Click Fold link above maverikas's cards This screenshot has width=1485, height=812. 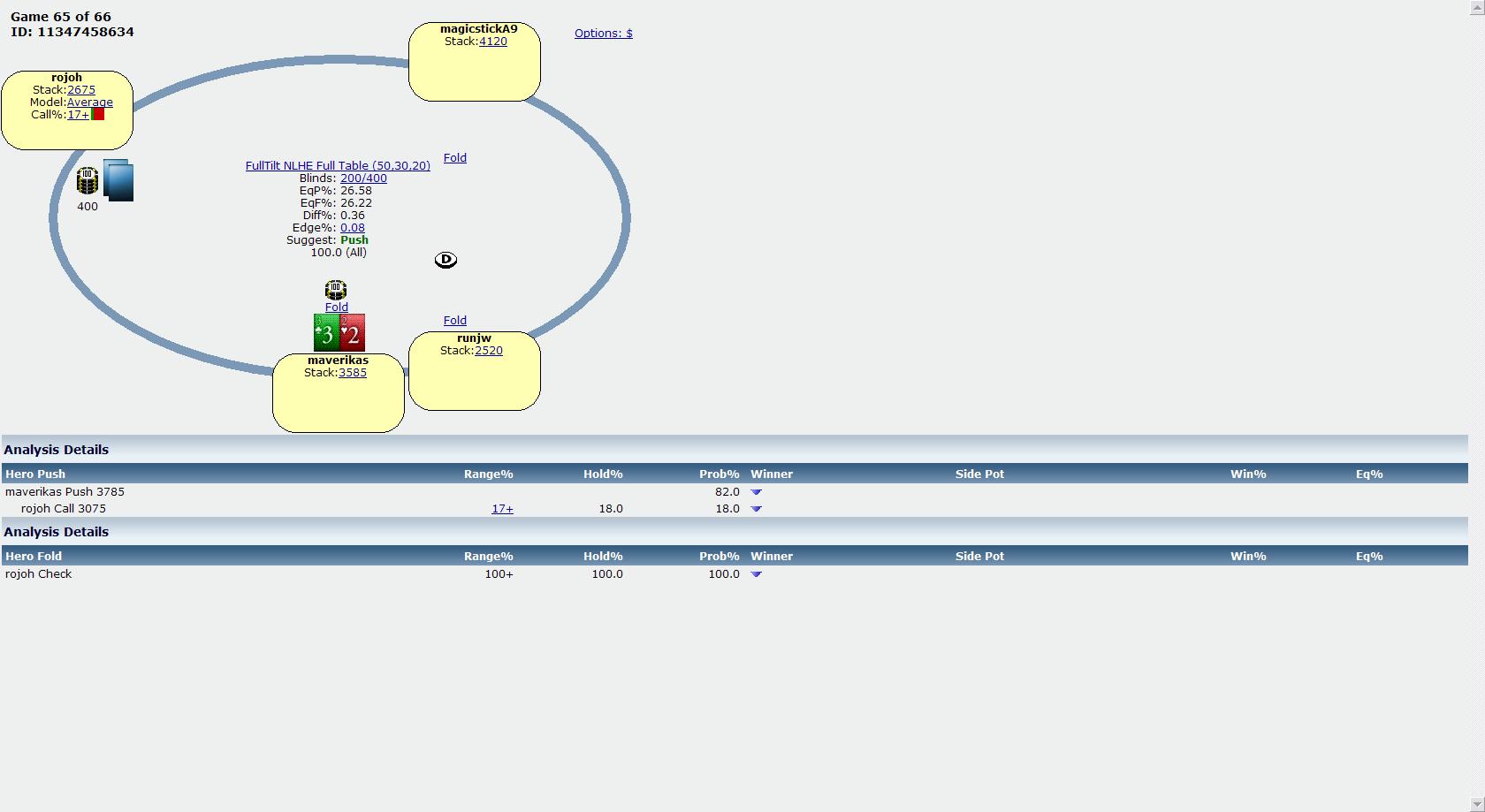point(337,307)
